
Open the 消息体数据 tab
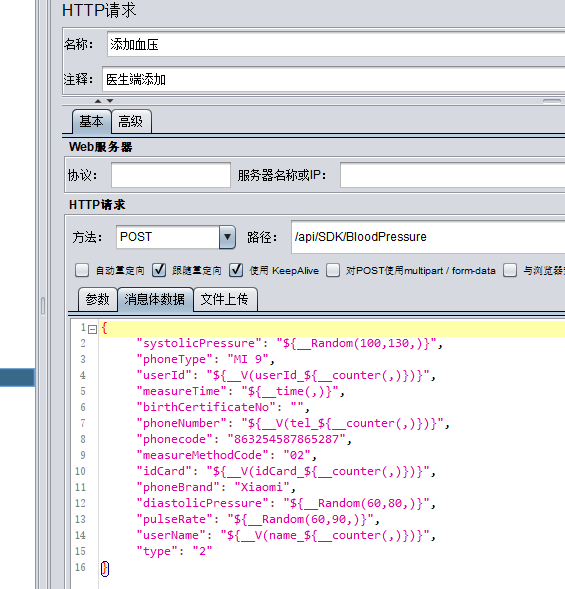click(155, 299)
